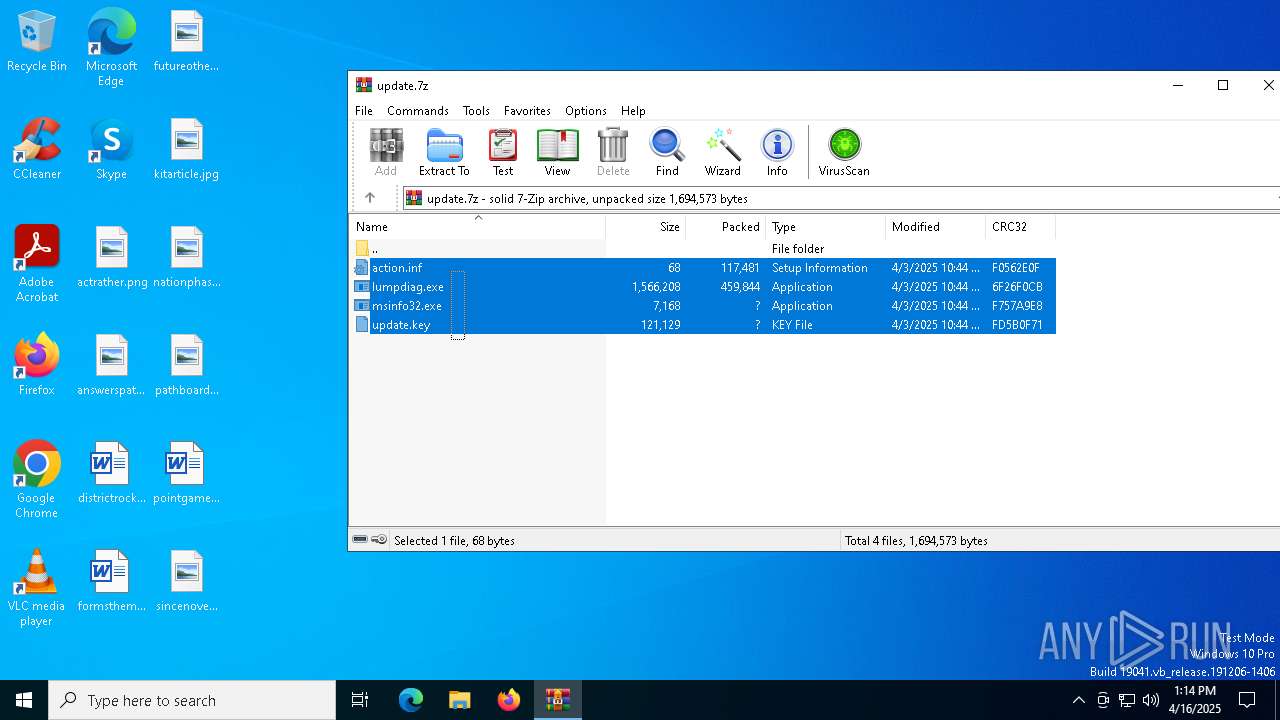The width and height of the screenshot is (1280, 720).
Task: Click the key icon in status bar
Action: point(379,540)
